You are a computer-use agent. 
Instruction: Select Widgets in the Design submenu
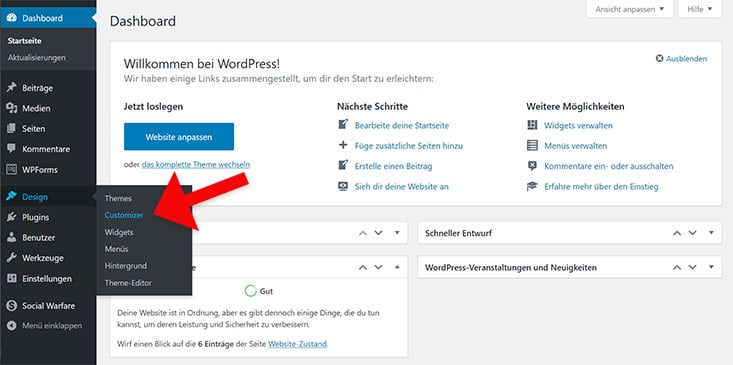(x=119, y=232)
